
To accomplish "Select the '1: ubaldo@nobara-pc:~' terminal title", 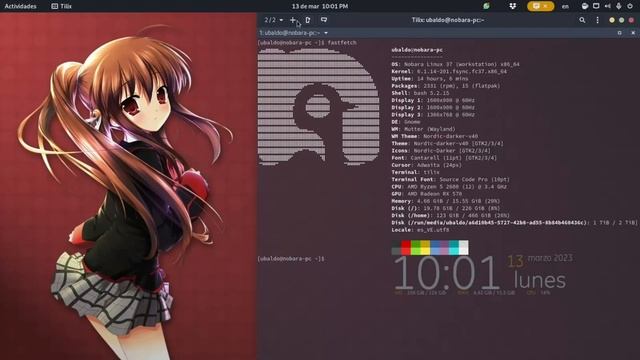I will (289, 33).
